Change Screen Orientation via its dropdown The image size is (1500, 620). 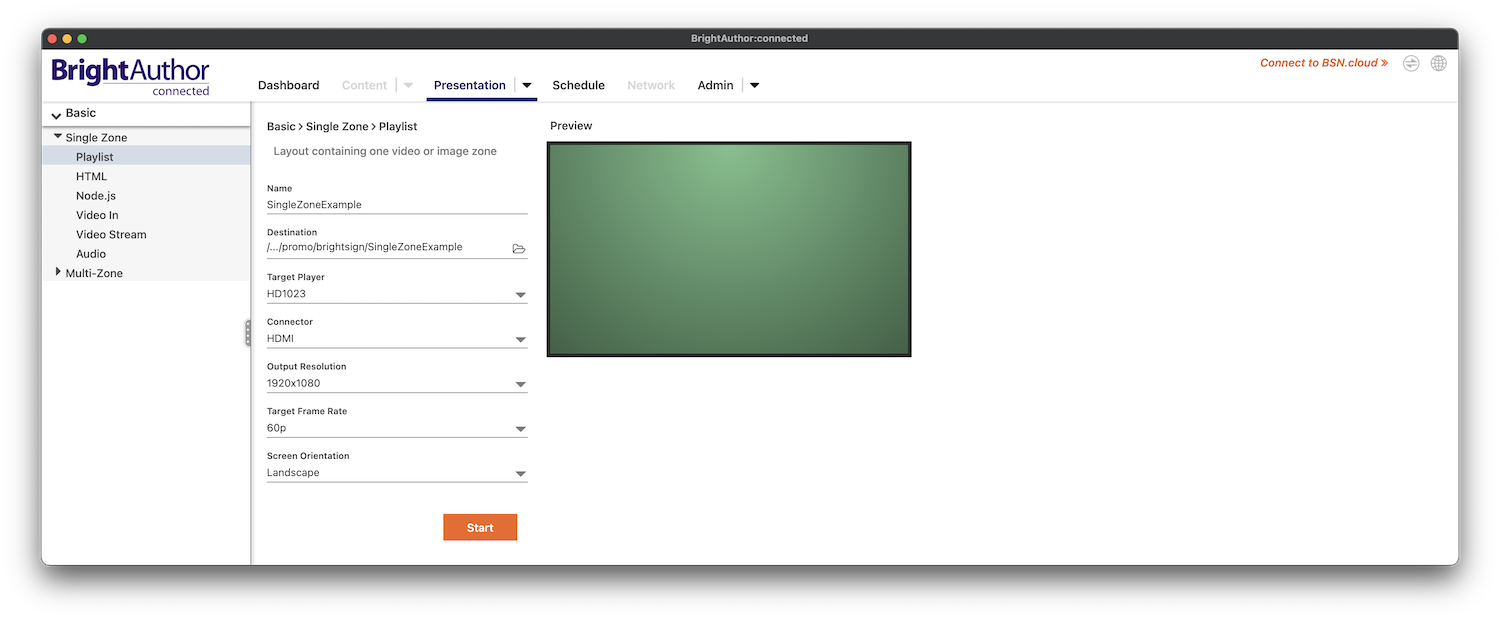tap(520, 472)
